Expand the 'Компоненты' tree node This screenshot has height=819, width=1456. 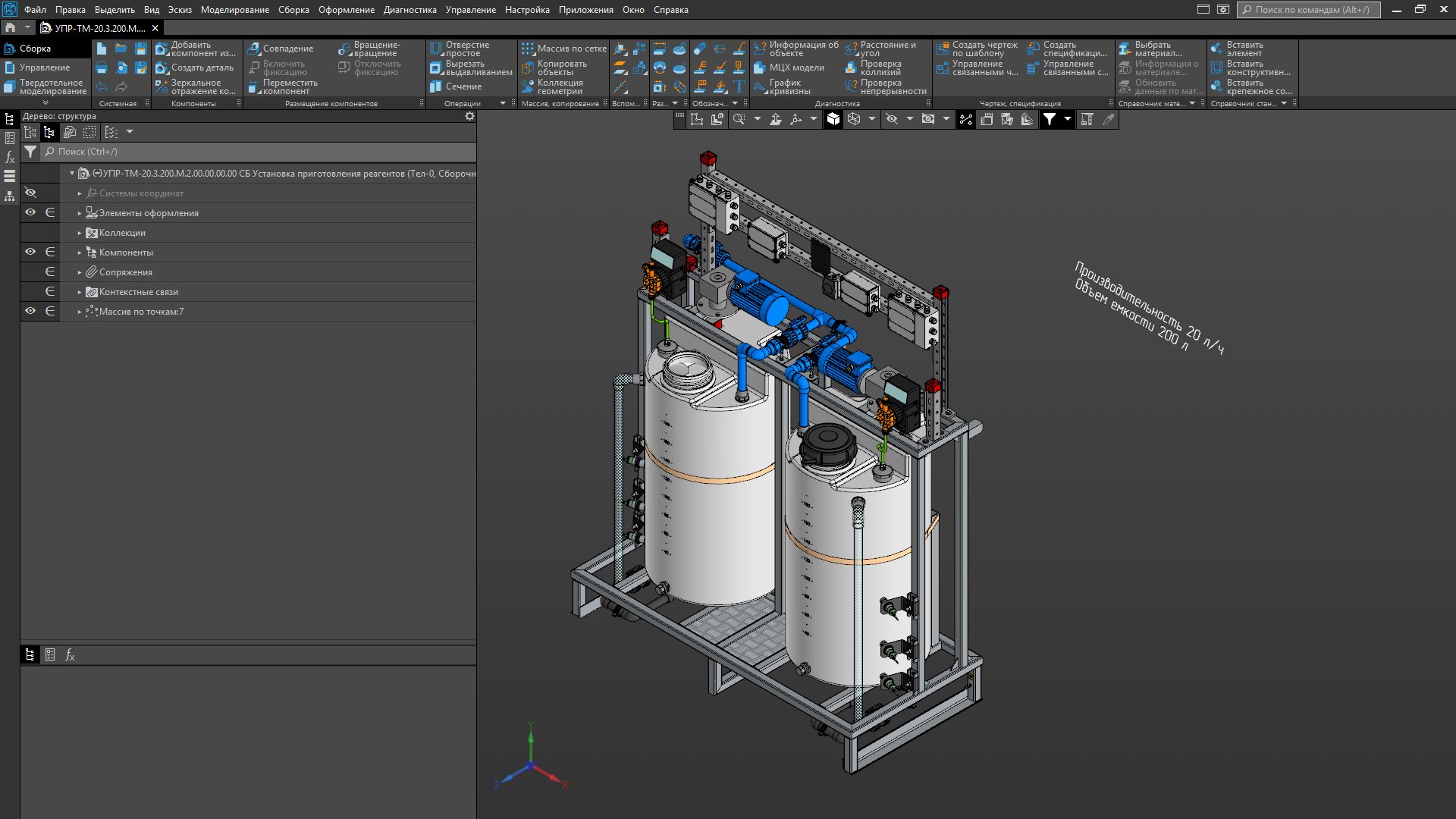tap(80, 253)
